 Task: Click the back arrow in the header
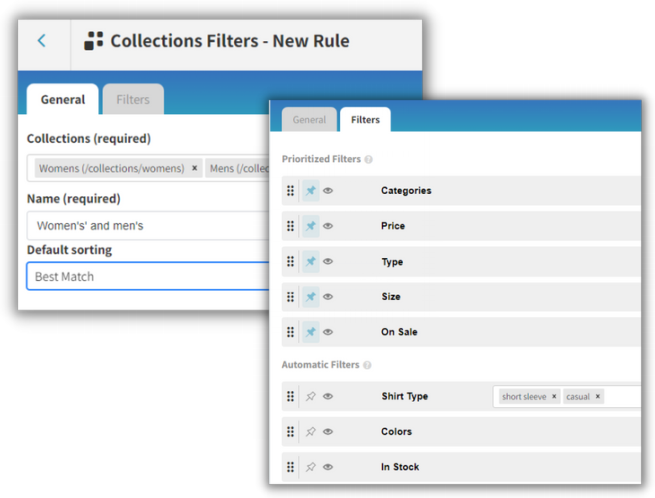coord(42,41)
